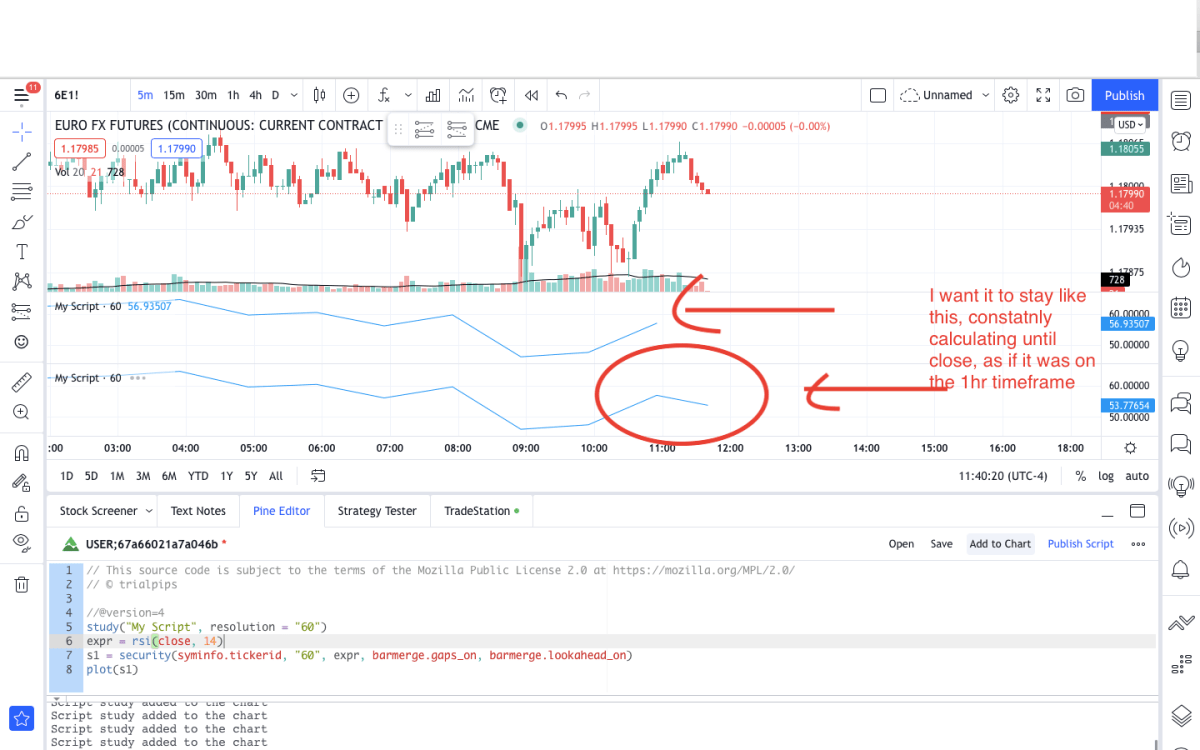The image size is (1200, 750).
Task: Click Save in Pine Editor
Action: click(x=941, y=544)
